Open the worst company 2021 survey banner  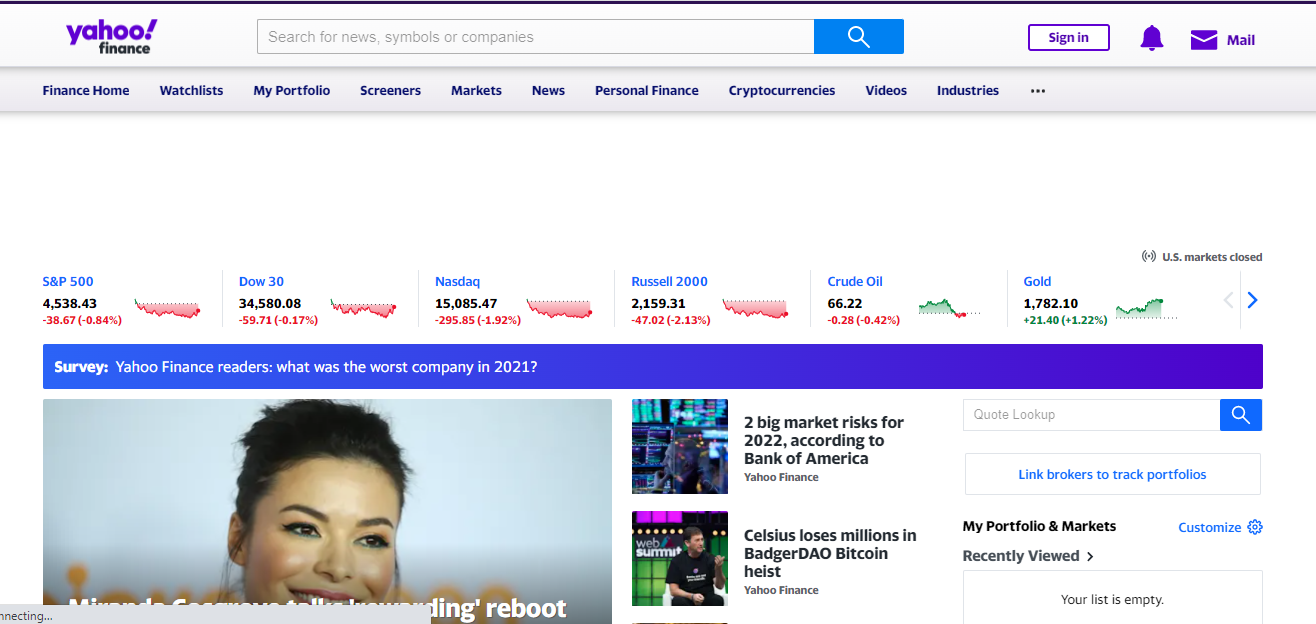652,367
